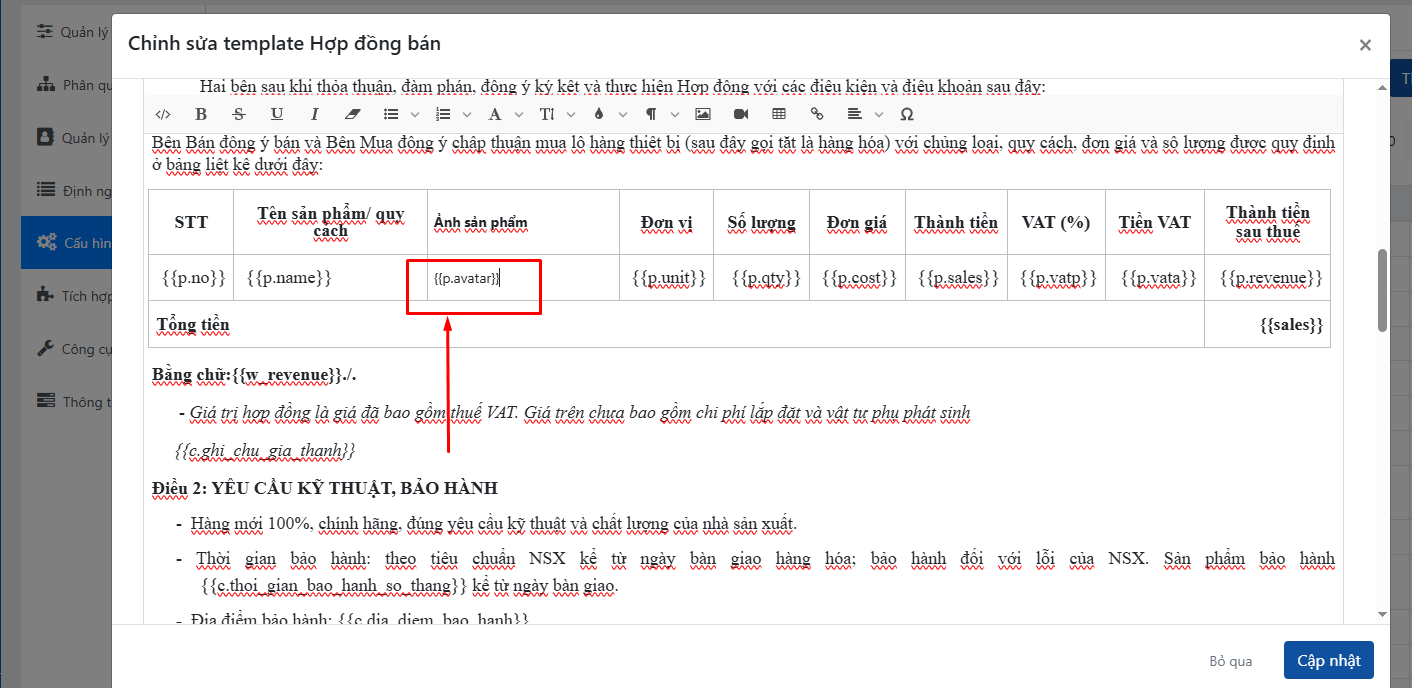Open the font size dropdown arrow

[571, 114]
